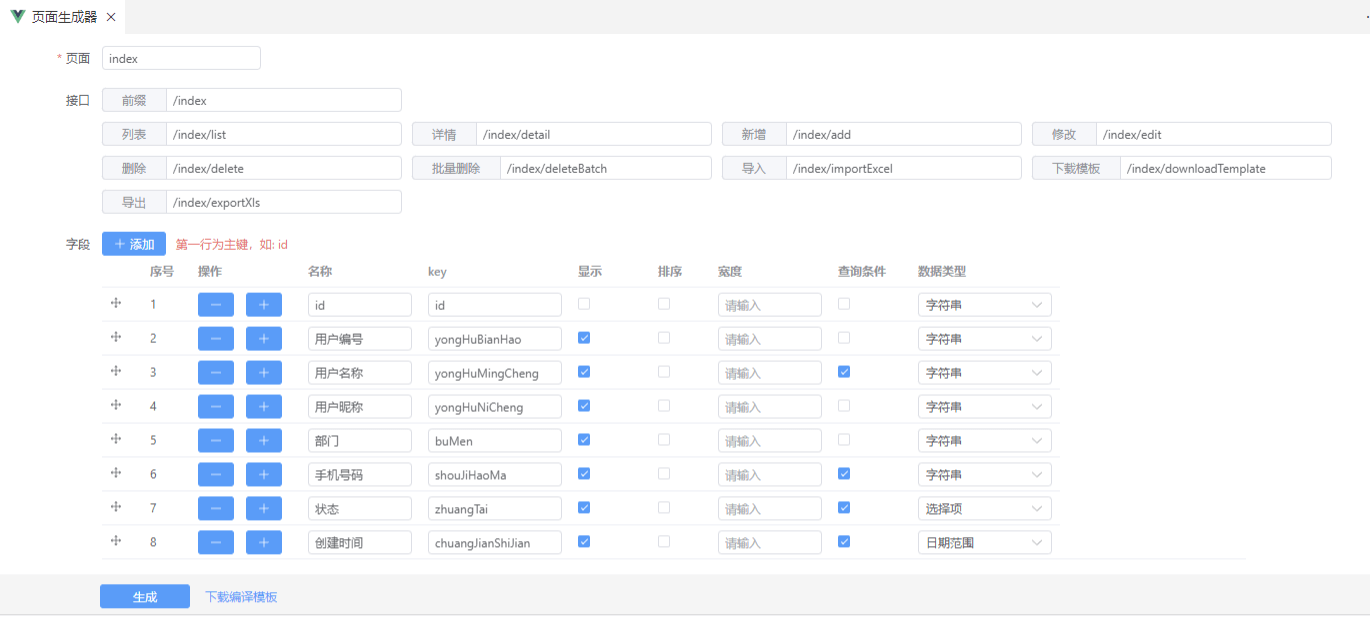Uncheck 显示 checkbox for 用户编号 row
This screenshot has width=1370, height=618.
click(x=584, y=338)
